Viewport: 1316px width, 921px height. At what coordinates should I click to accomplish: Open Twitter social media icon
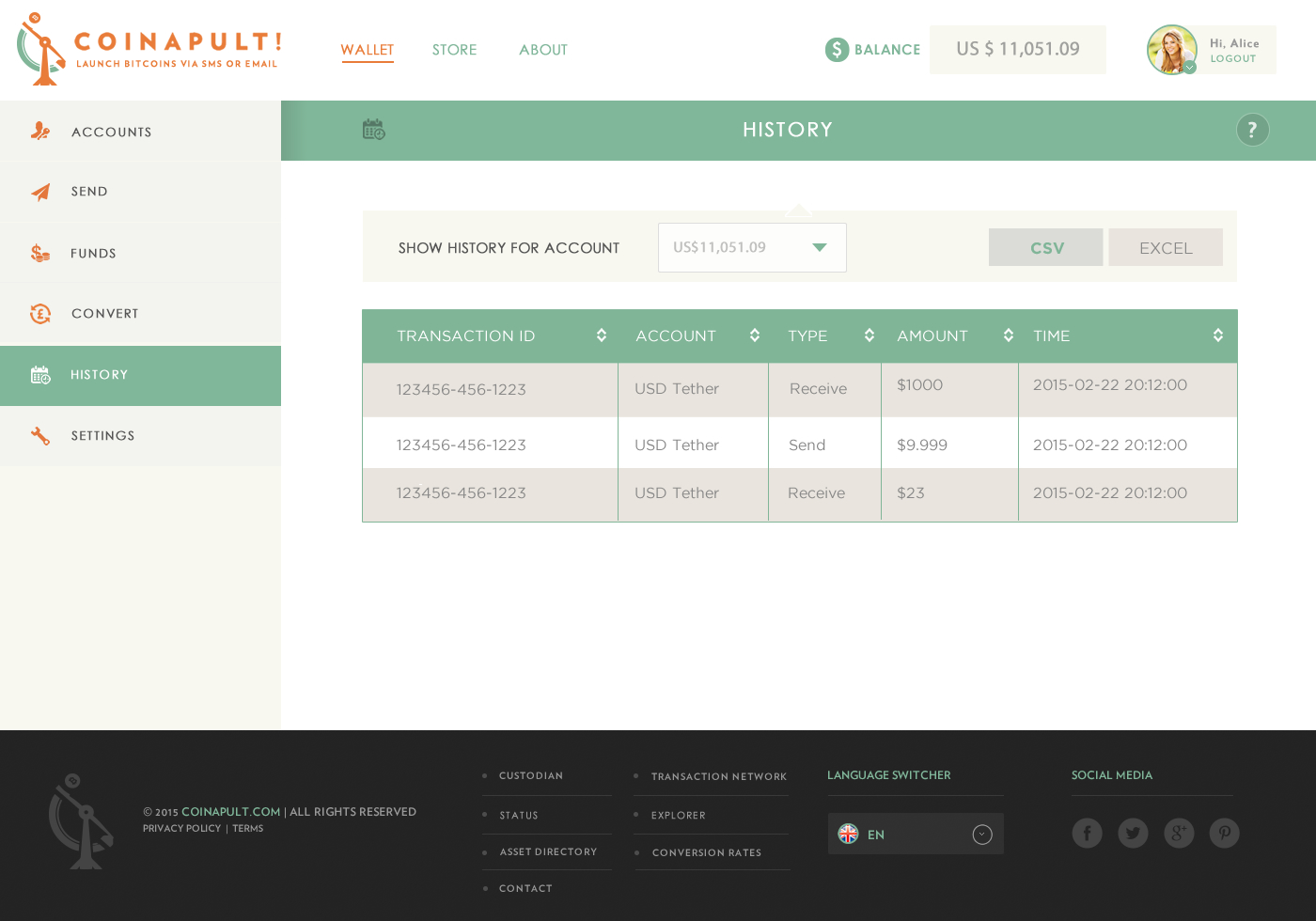coord(1133,833)
